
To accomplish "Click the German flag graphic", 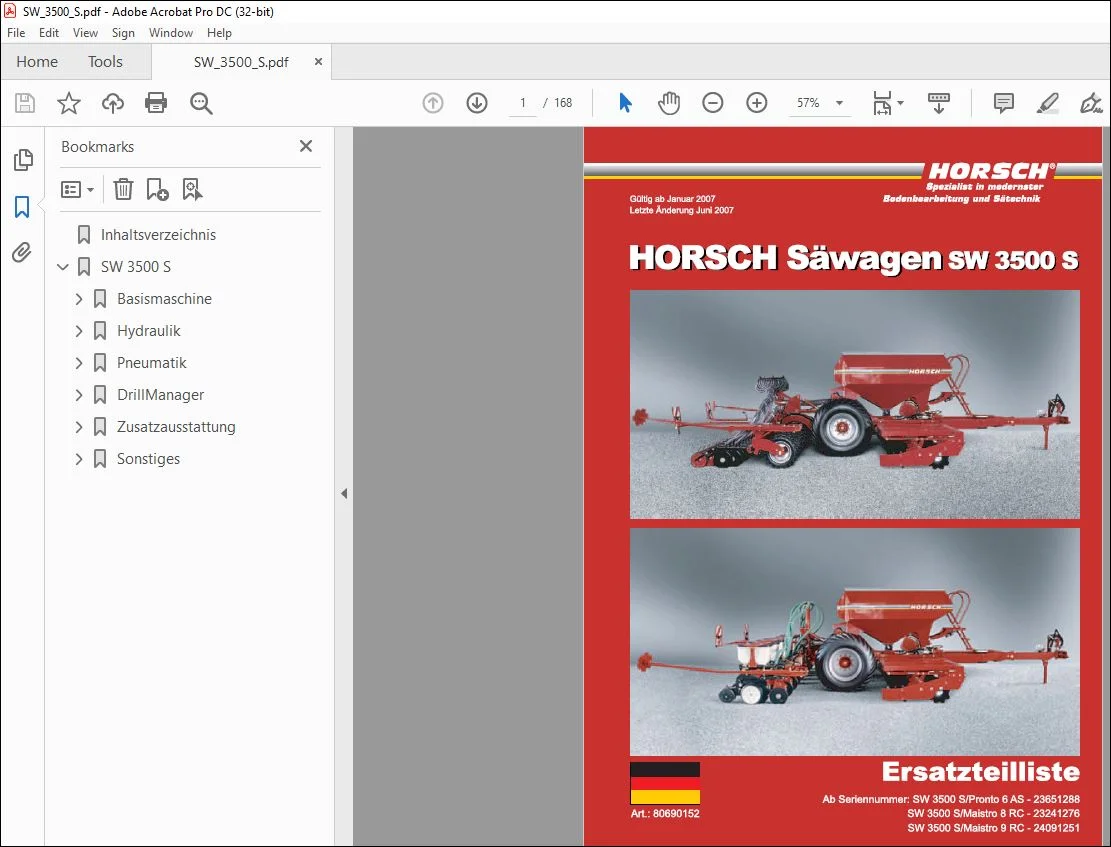I will [x=665, y=783].
